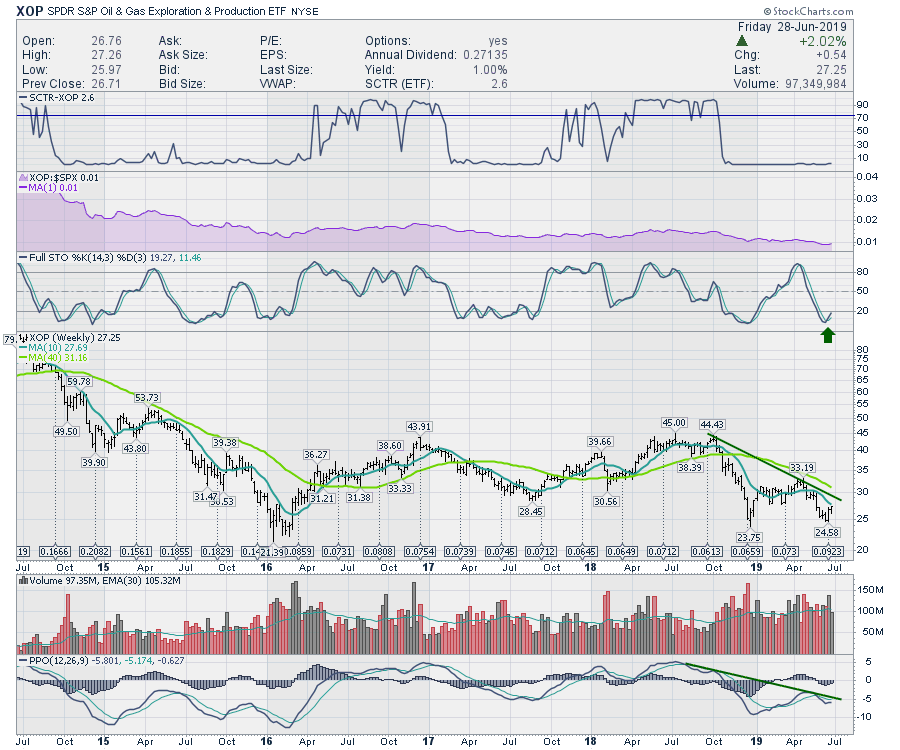Screen dimensions: 900x750
Task: Click the 0.0859 dividend marker
Action: (x=298, y=551)
